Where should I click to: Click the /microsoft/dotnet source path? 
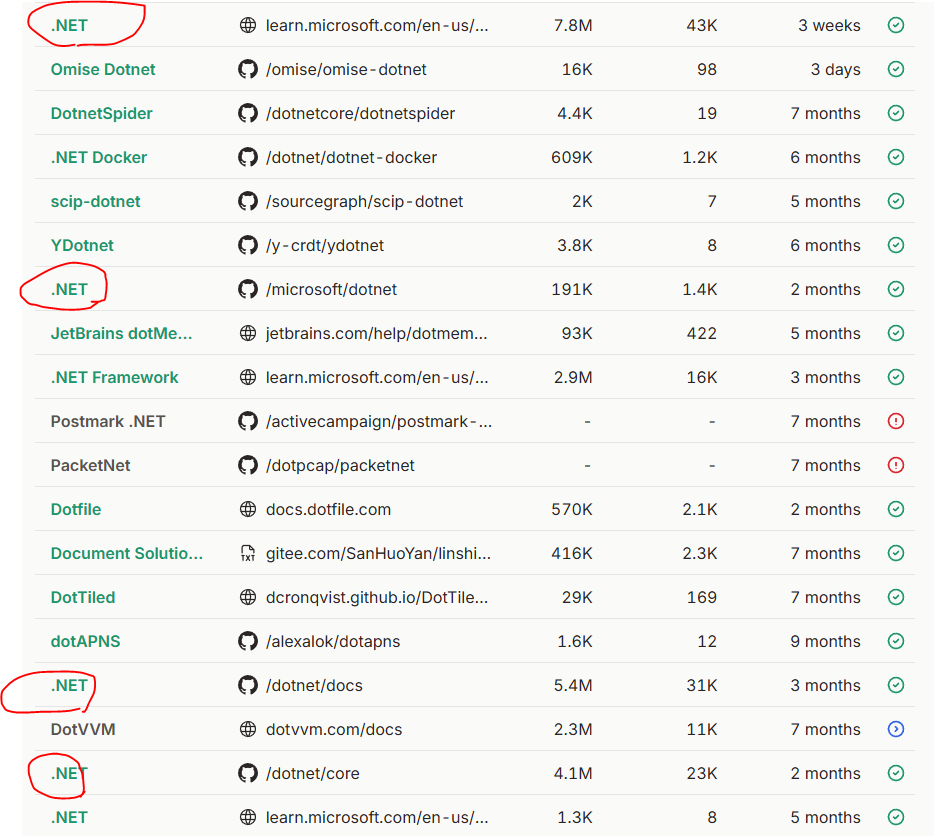click(331, 290)
